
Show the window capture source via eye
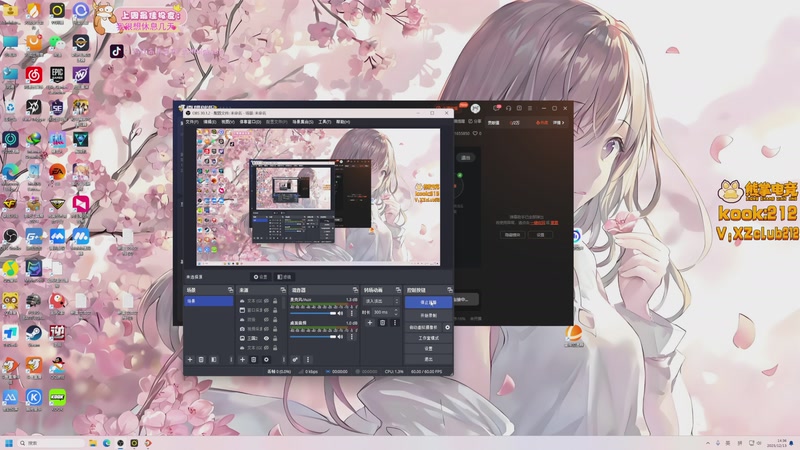click(266, 310)
